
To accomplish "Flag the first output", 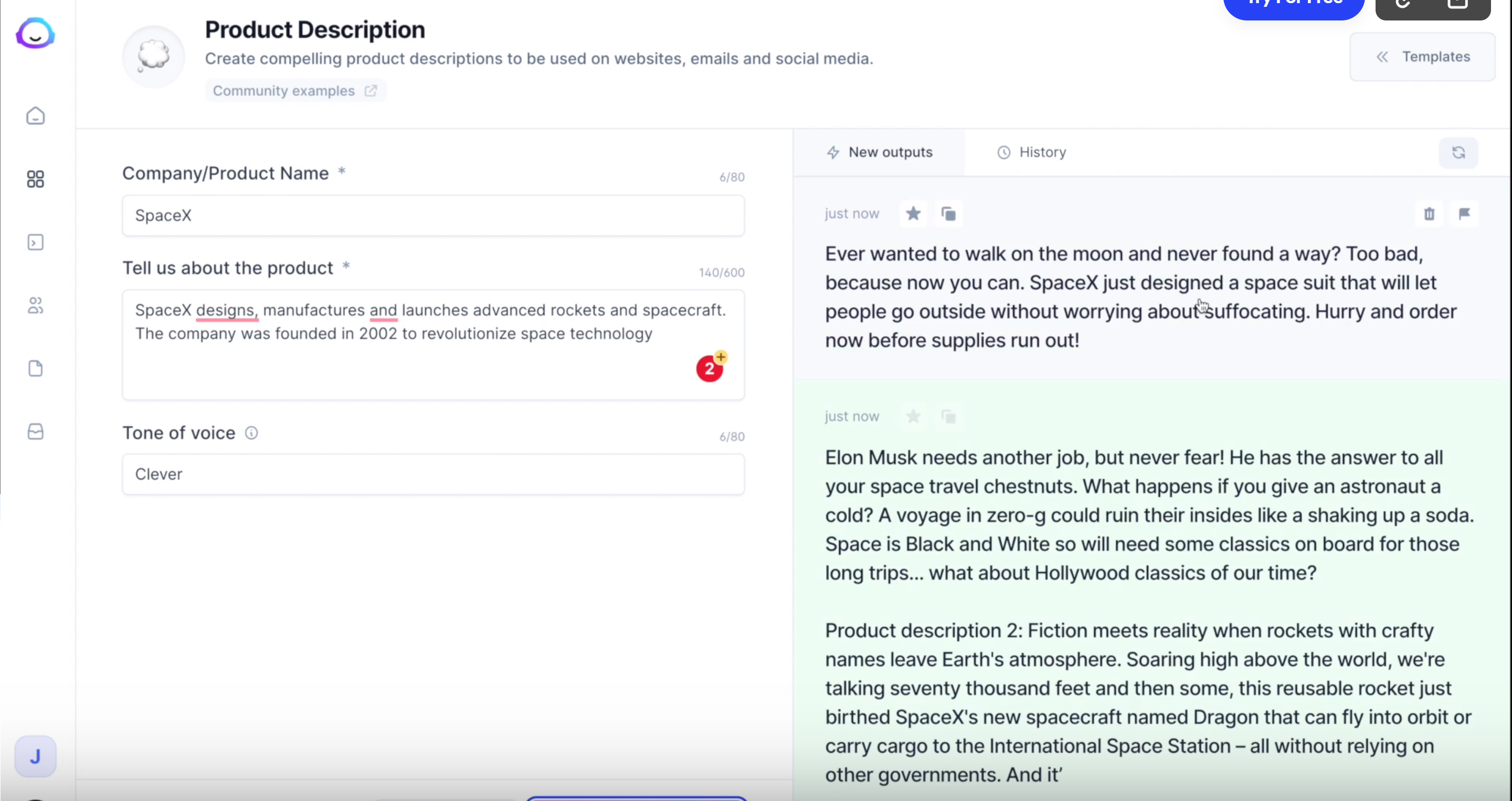I will click(x=1464, y=213).
